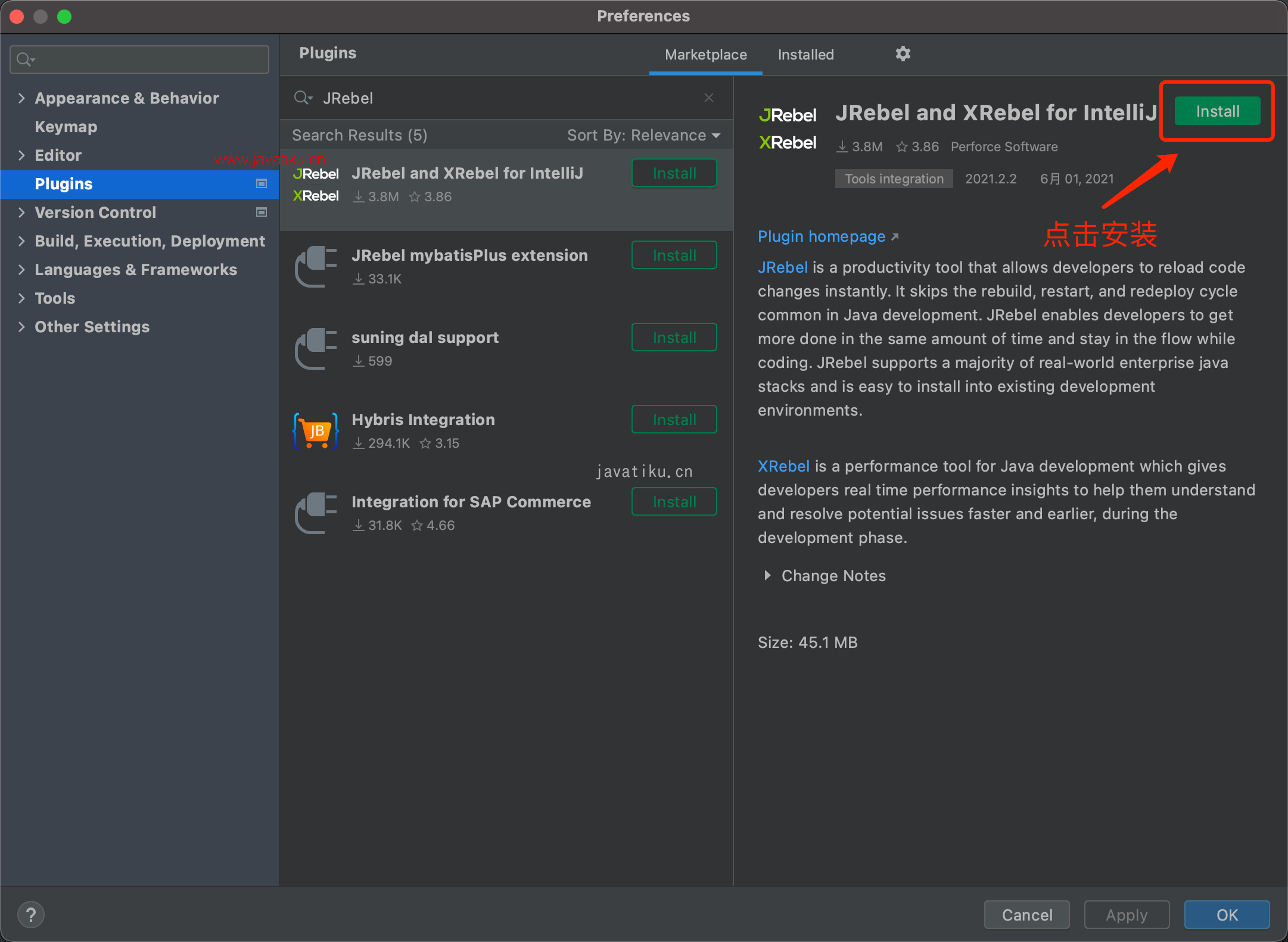Viewport: 1288px width, 942px height.
Task: Expand the Other Settings node
Action: tap(21, 326)
